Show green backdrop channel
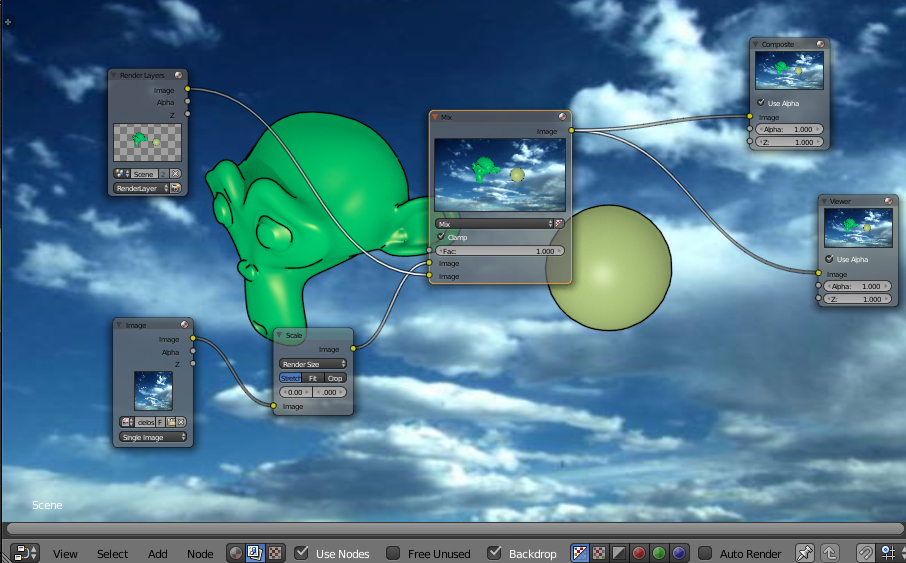Screen dimensions: 906x563 pyautogui.click(x=658, y=553)
